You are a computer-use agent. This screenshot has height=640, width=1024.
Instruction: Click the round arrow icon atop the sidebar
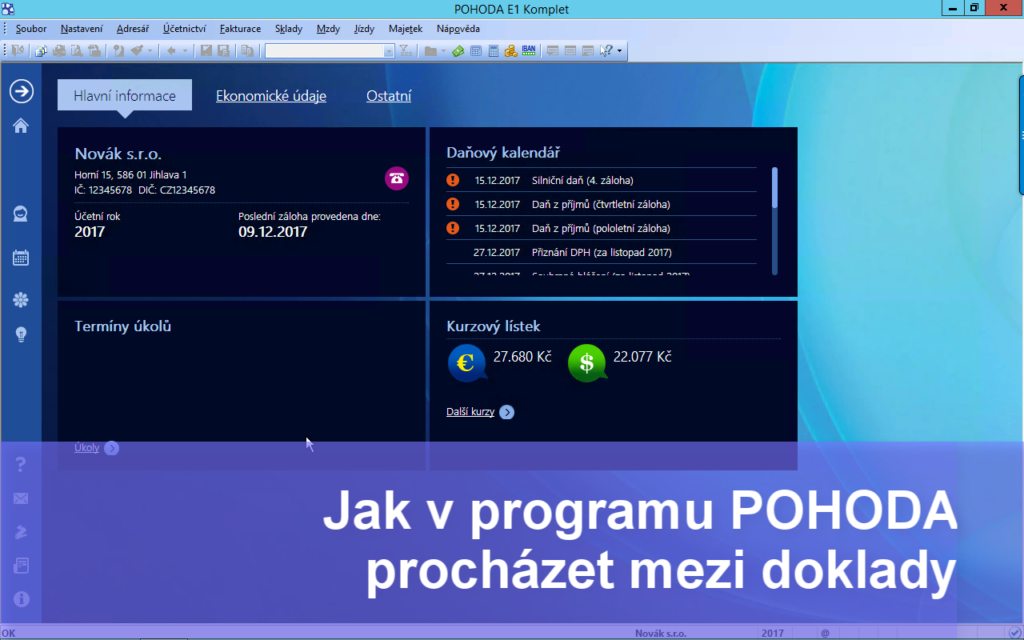click(21, 91)
